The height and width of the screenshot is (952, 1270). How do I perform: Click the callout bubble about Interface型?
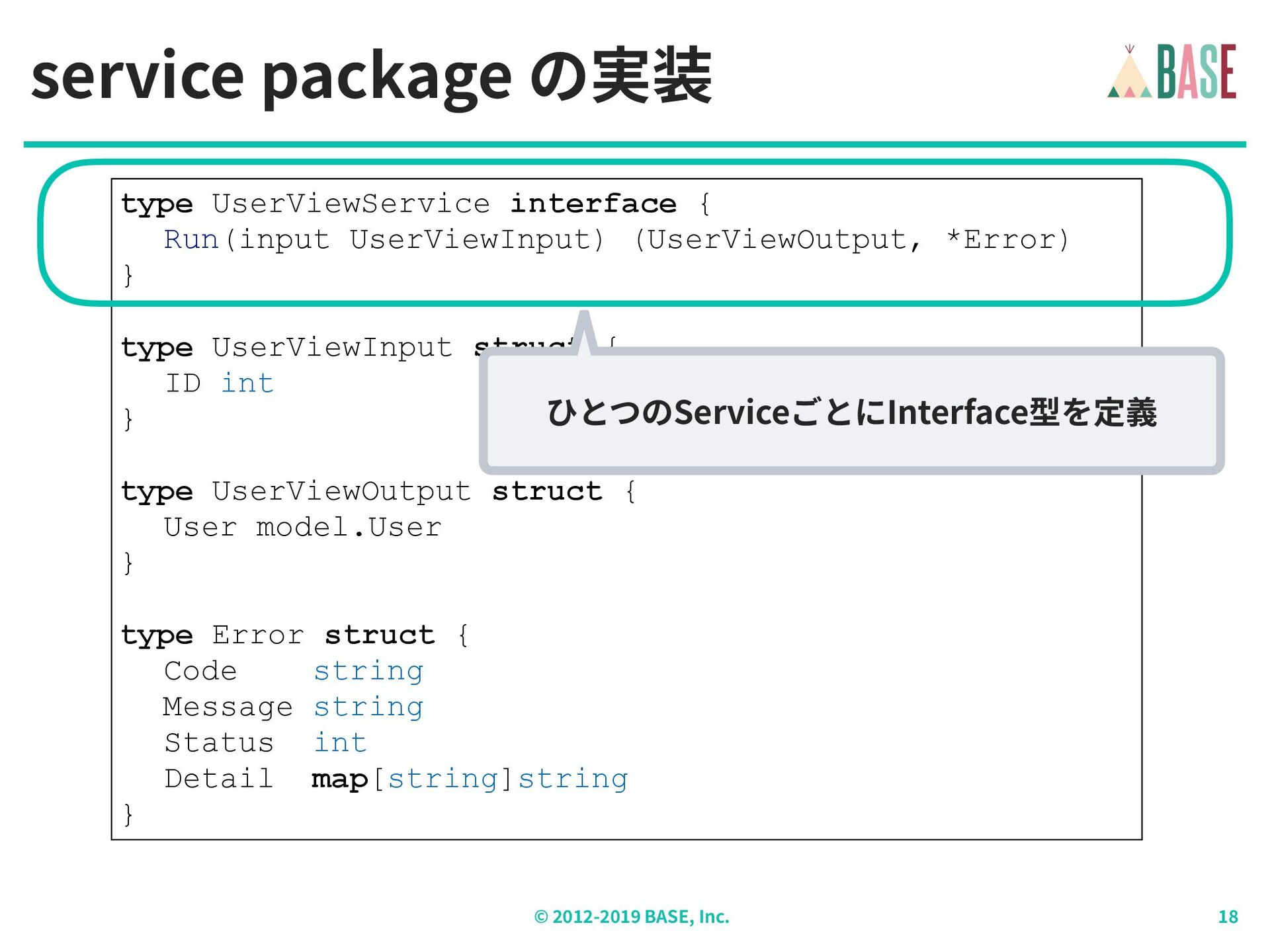pyautogui.click(x=851, y=411)
